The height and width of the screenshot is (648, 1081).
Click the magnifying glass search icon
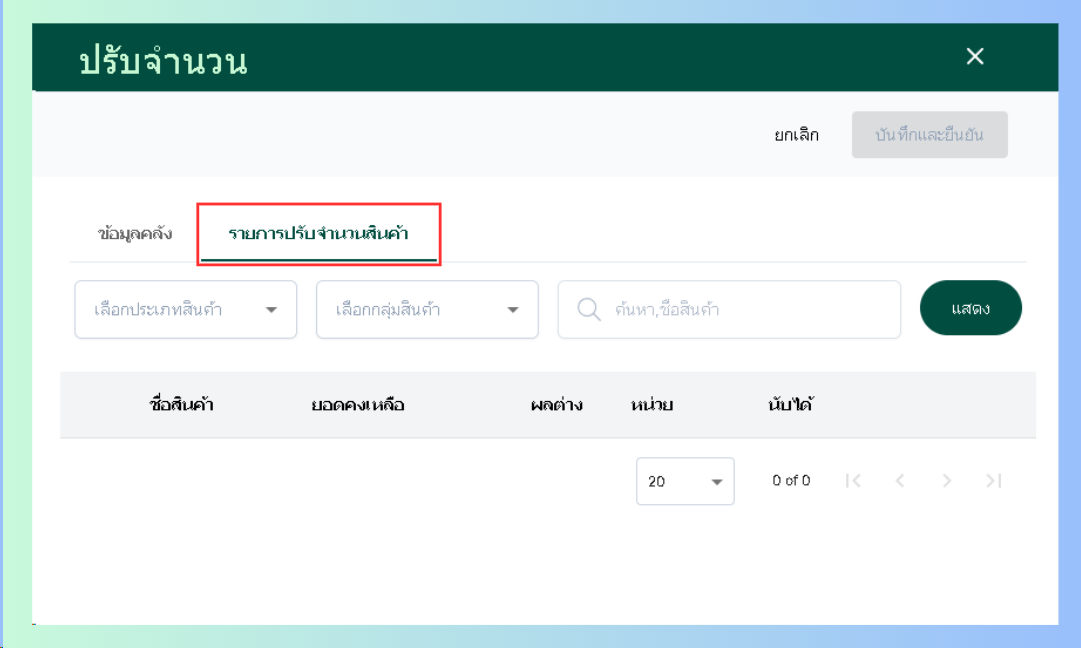point(589,309)
